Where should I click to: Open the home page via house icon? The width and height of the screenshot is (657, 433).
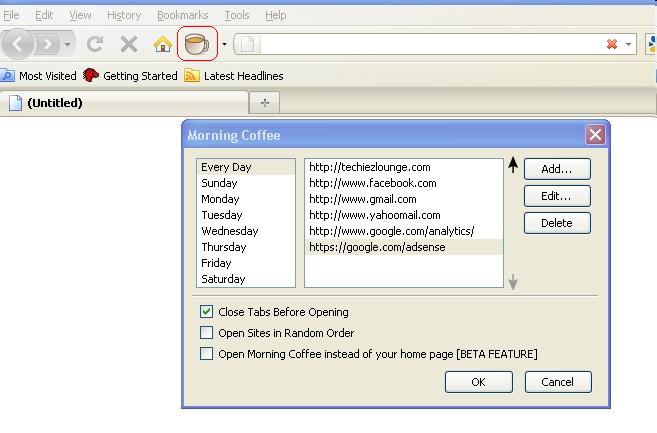click(x=163, y=44)
